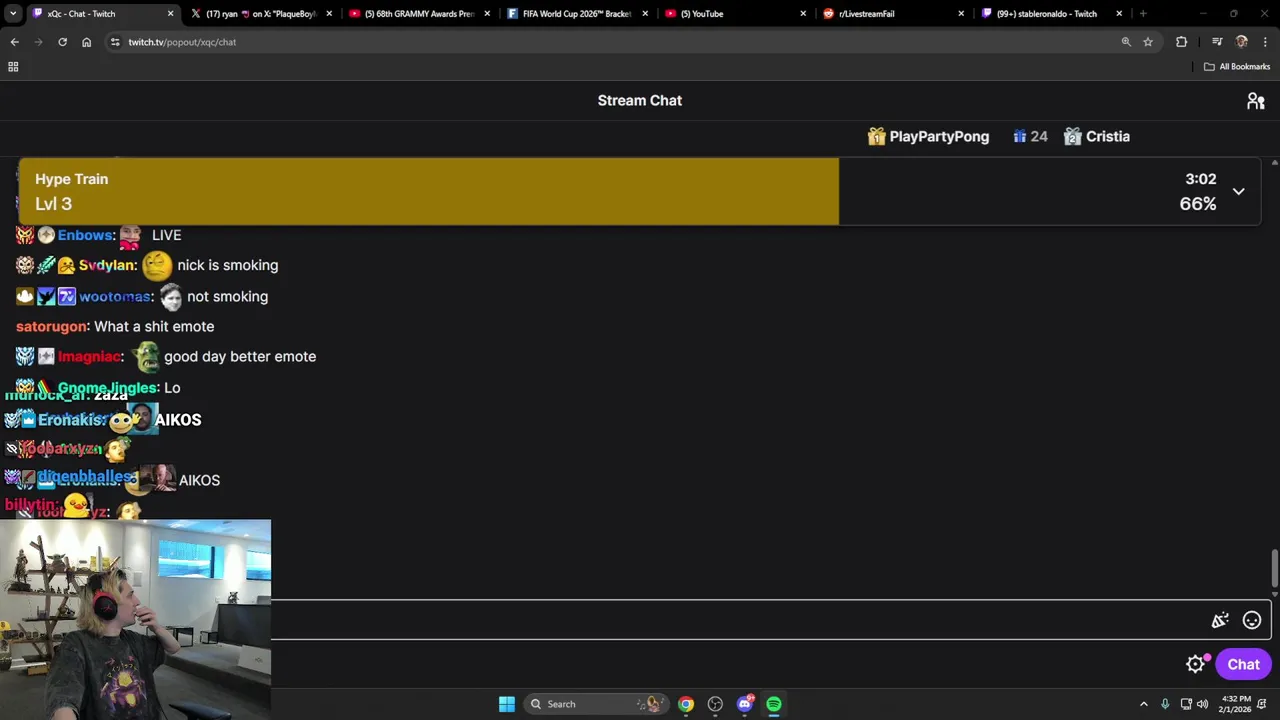Open chat settings gear icon
The height and width of the screenshot is (720, 1280).
[x=1196, y=664]
